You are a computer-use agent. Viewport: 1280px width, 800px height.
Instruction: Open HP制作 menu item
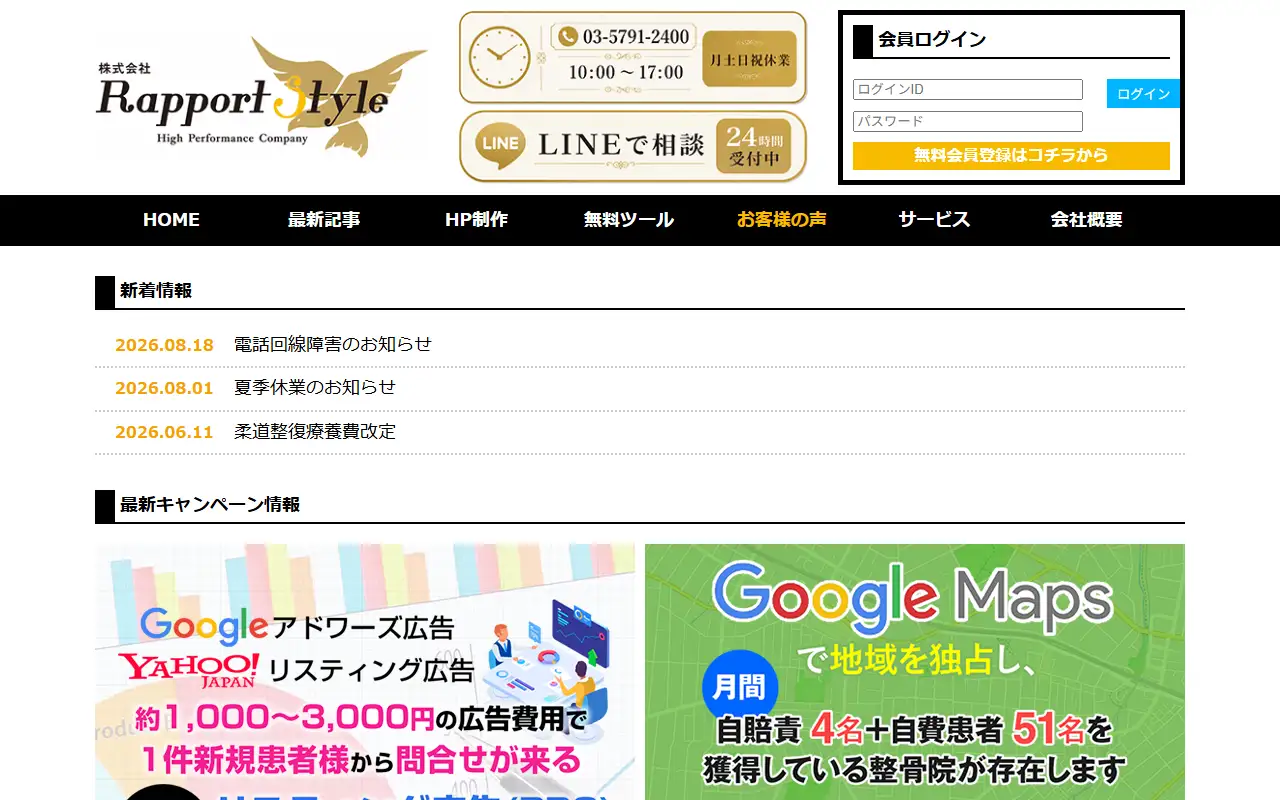(476, 220)
